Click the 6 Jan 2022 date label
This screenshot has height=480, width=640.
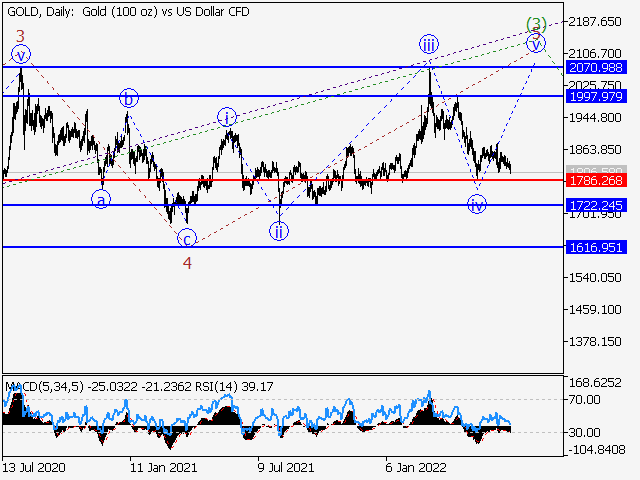pos(416,468)
